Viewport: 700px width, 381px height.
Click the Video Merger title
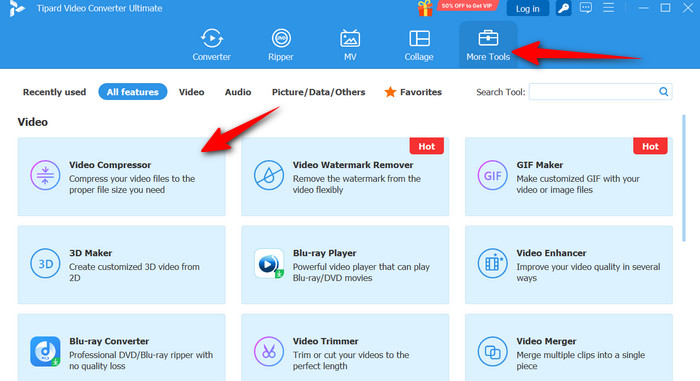tap(546, 341)
